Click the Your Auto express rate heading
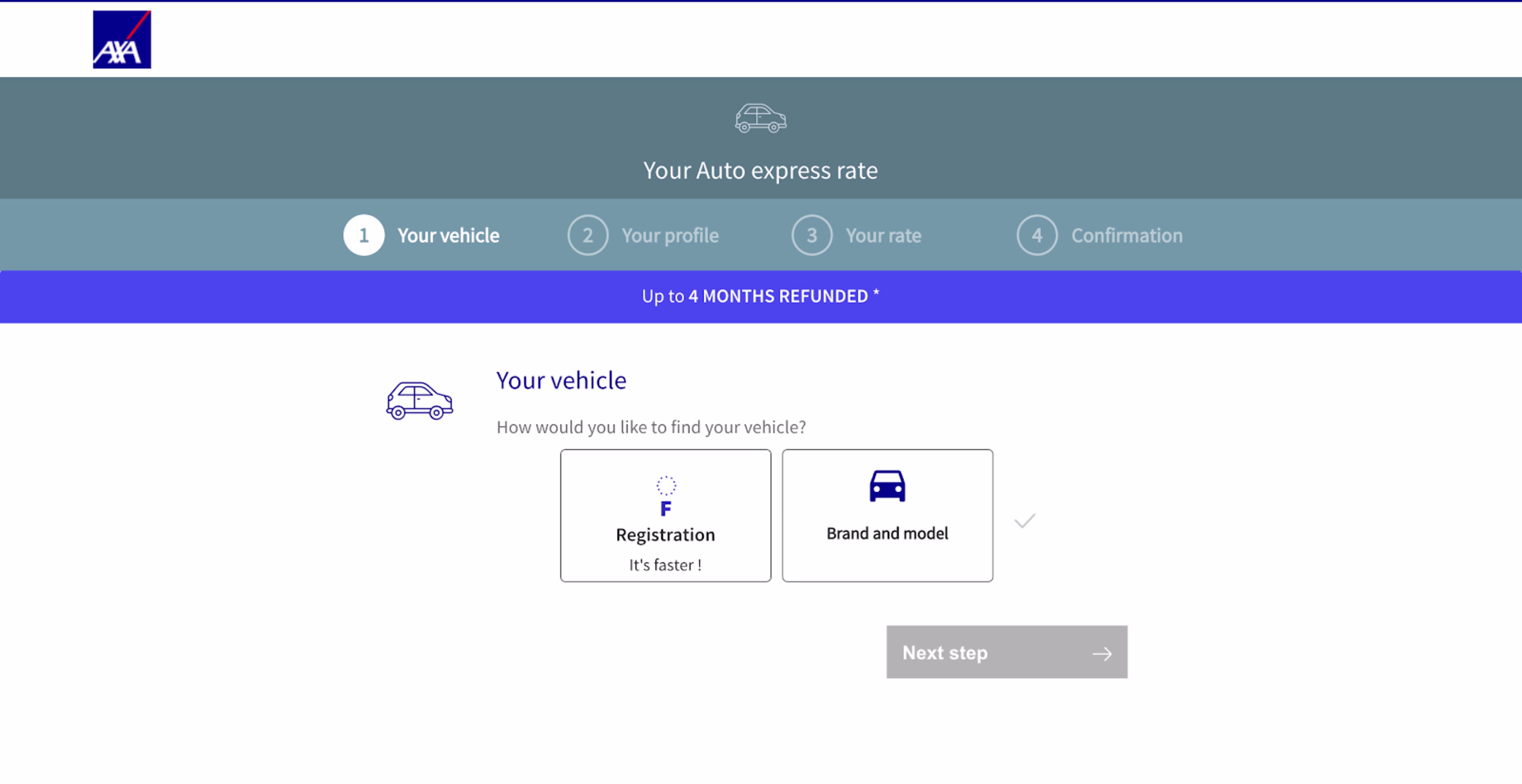 [x=761, y=171]
